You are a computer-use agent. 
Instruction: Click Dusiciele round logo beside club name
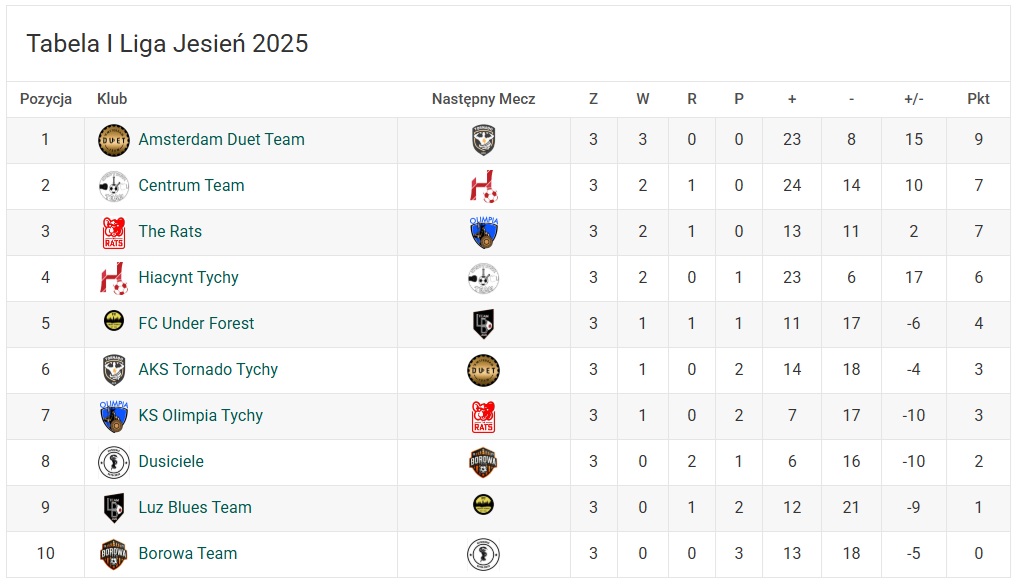pyautogui.click(x=114, y=462)
